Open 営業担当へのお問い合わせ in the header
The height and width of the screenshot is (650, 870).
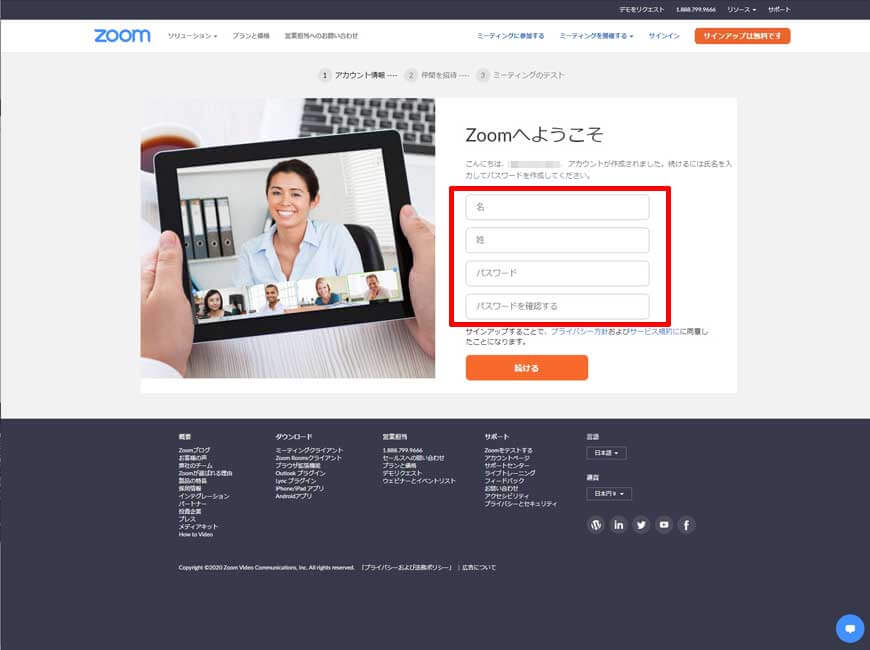coord(321,36)
